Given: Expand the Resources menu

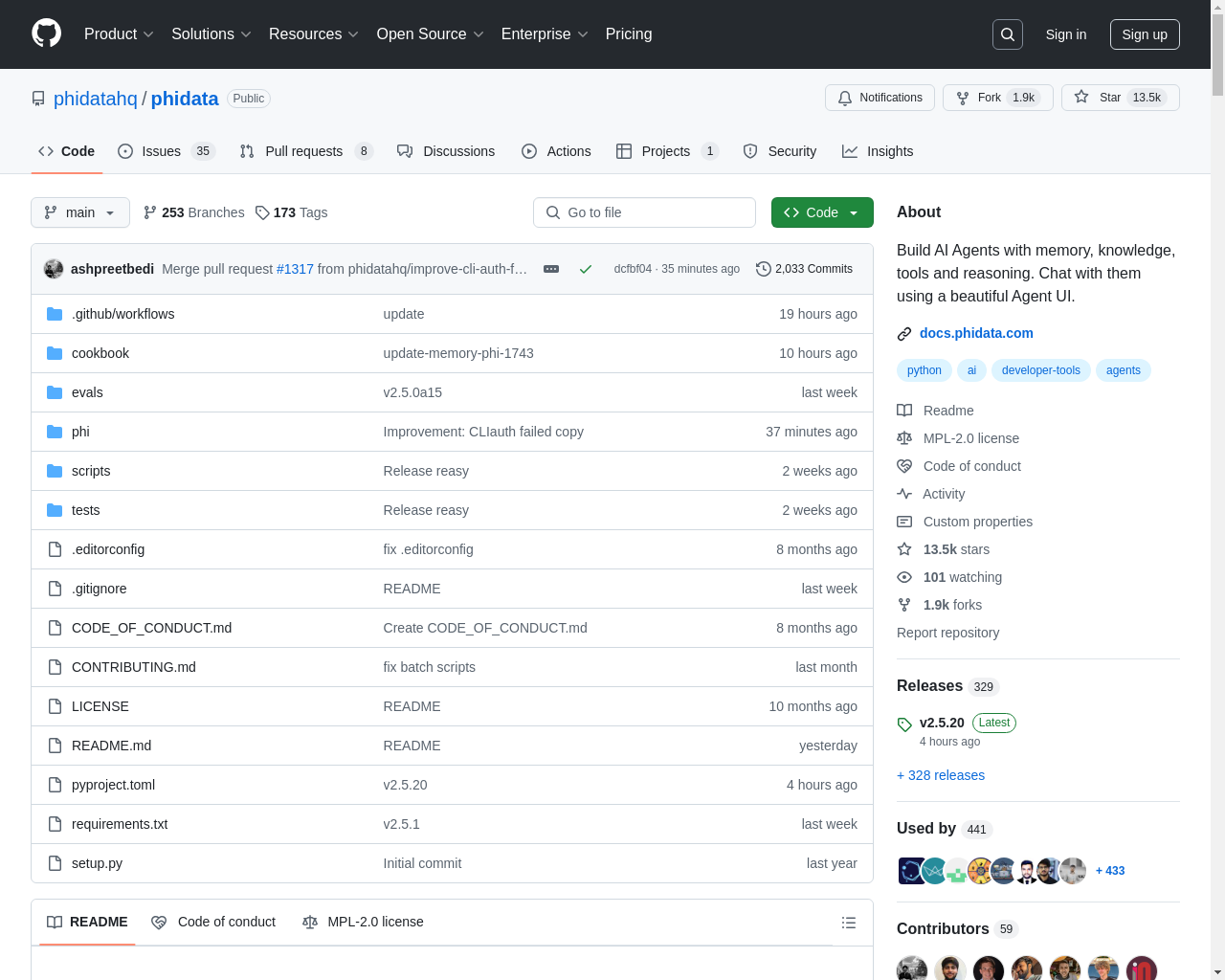Looking at the screenshot, I should 314,34.
